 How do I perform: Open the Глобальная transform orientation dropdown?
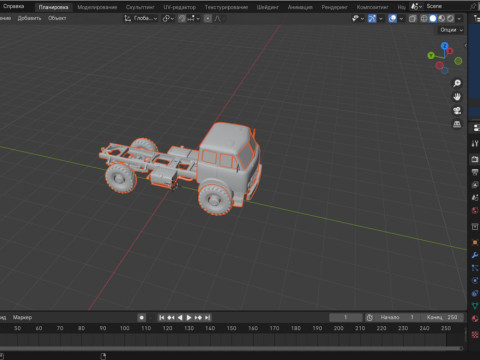[141, 19]
